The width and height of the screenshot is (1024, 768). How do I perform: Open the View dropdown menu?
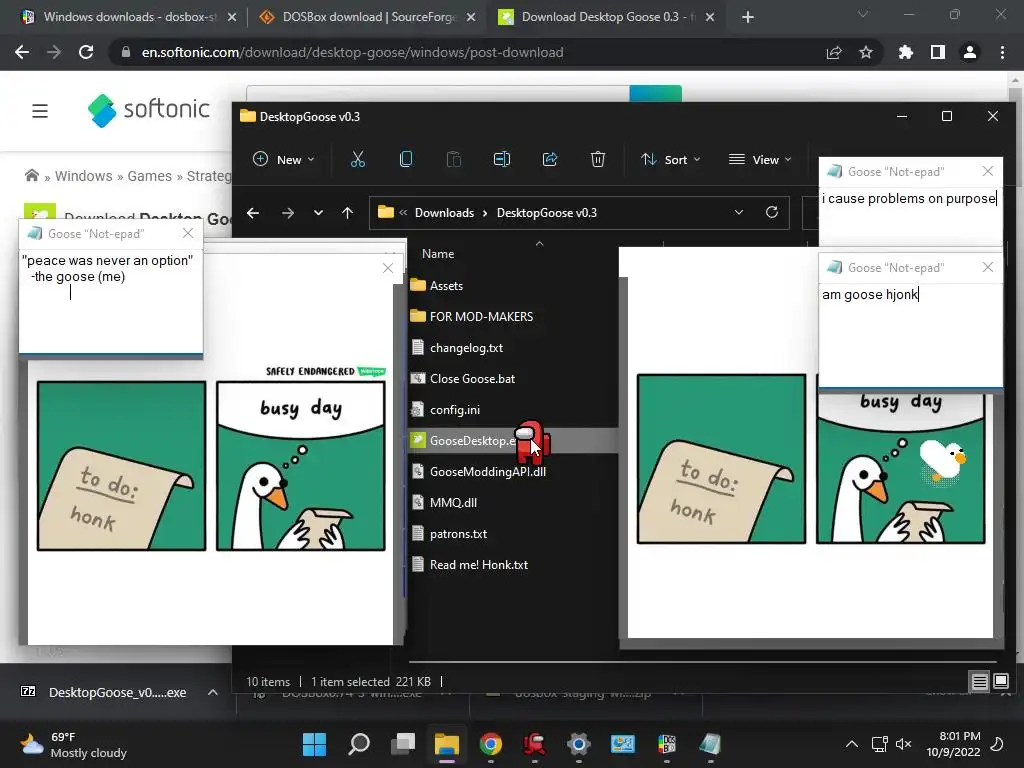760,159
